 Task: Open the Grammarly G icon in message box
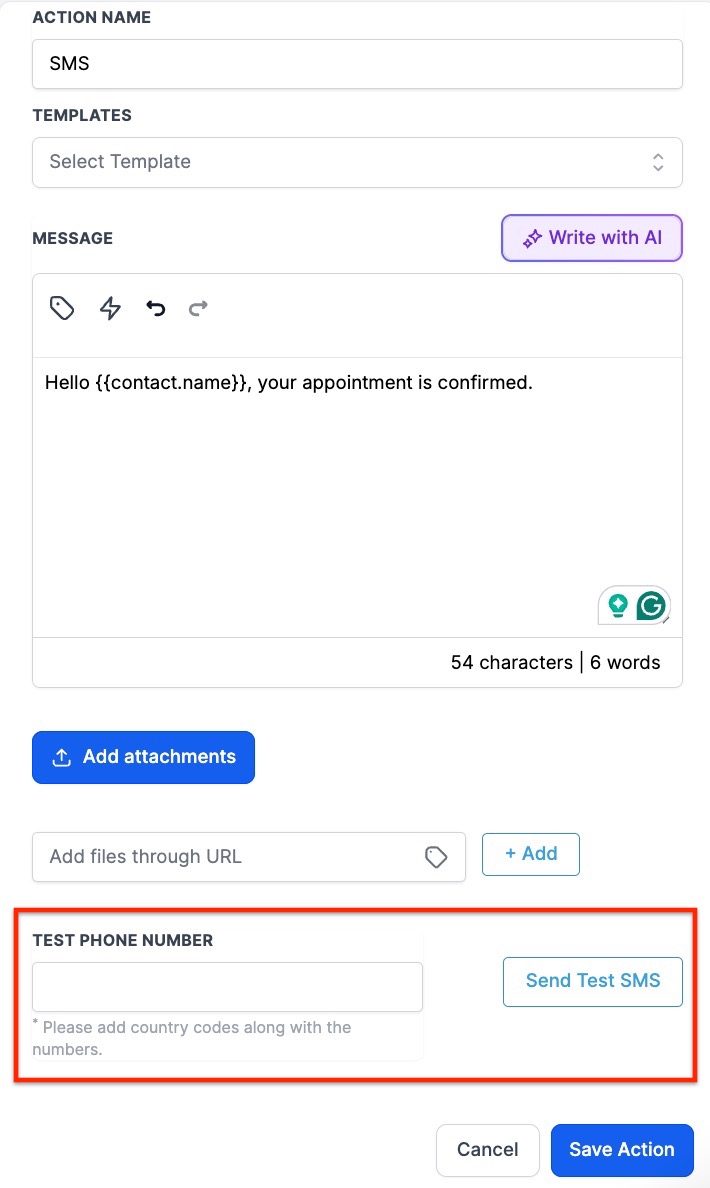(x=651, y=605)
